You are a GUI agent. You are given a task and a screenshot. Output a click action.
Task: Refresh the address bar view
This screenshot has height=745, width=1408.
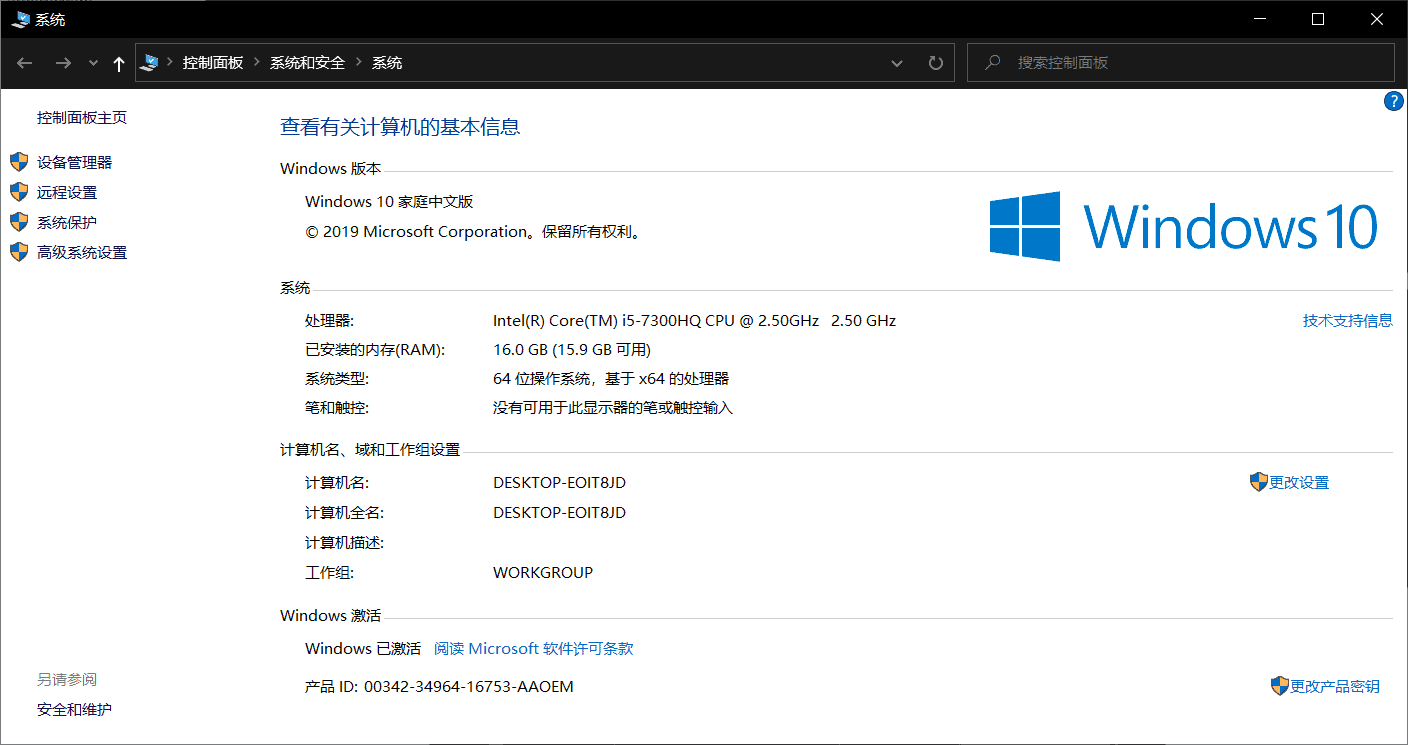click(936, 63)
